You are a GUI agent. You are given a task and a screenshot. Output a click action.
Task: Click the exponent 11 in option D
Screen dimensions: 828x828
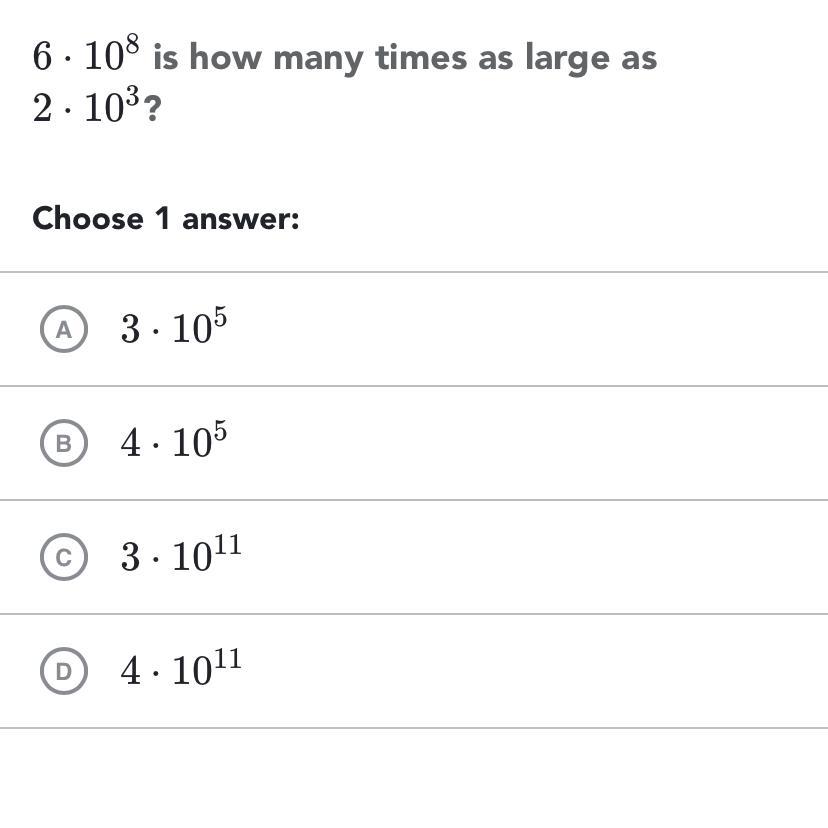coord(227,659)
